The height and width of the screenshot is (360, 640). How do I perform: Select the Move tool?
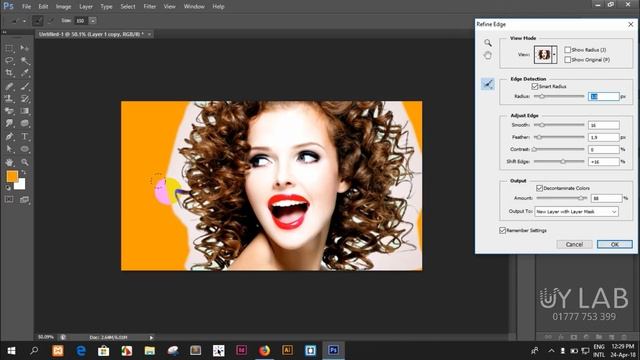(x=24, y=48)
